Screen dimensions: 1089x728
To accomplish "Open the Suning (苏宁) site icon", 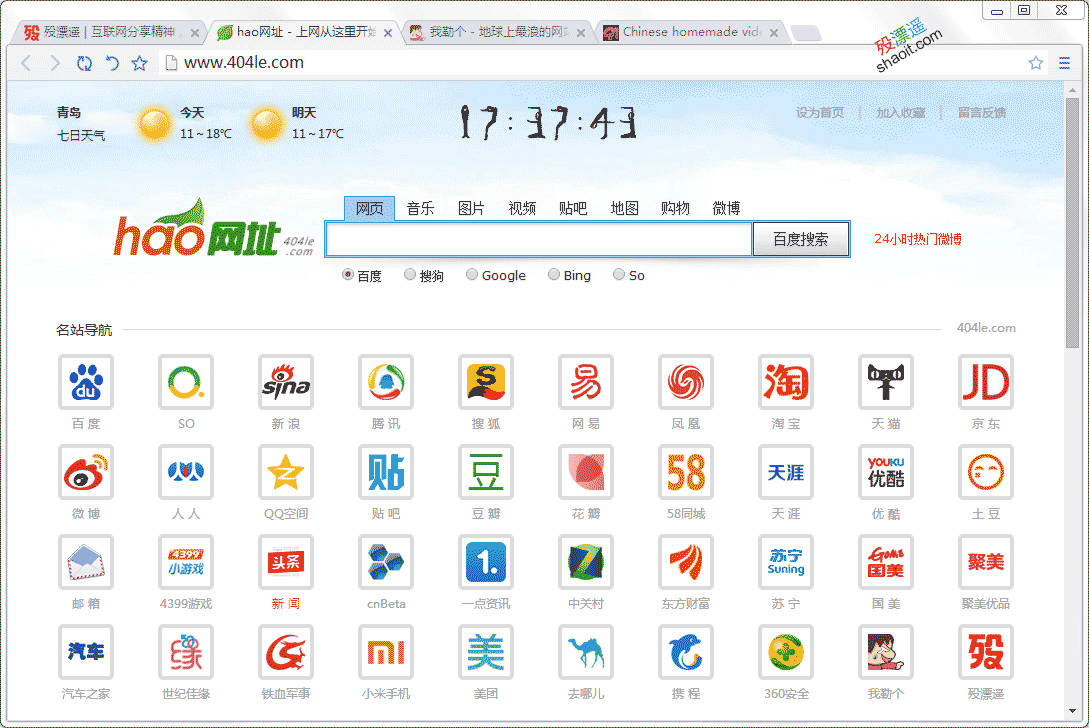I will (785, 562).
